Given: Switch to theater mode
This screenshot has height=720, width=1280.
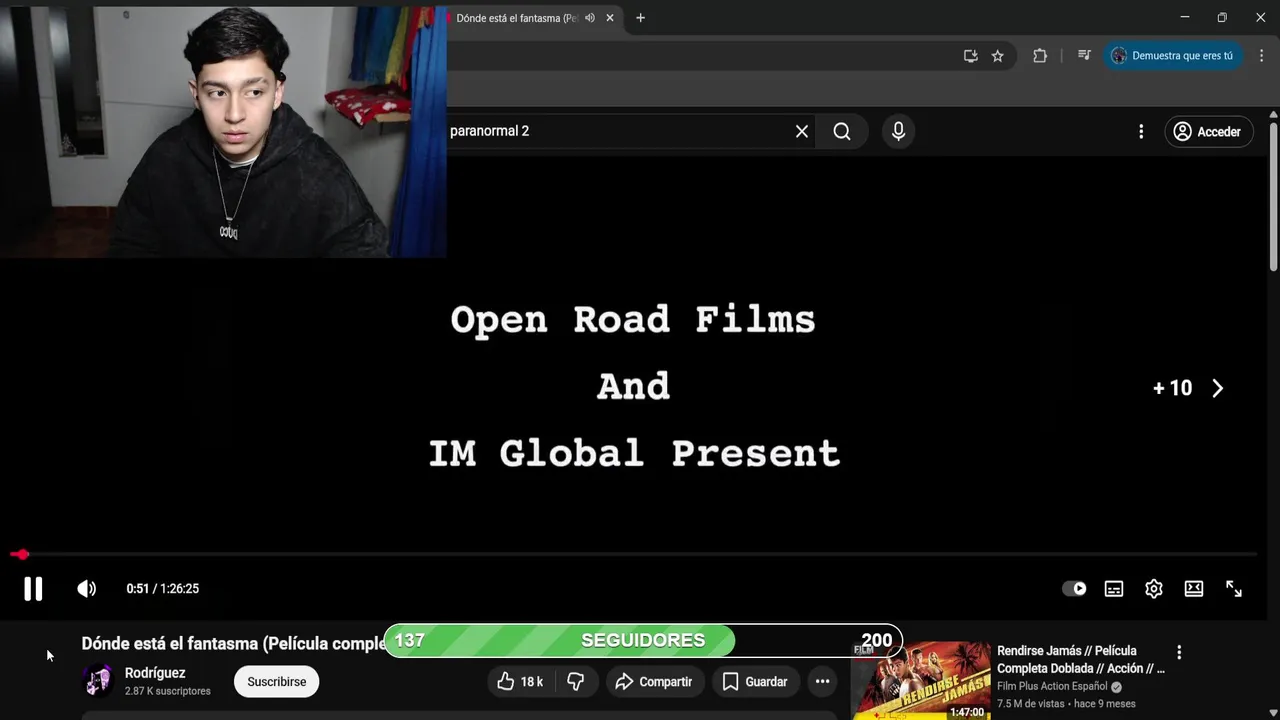Looking at the screenshot, I should 1194,589.
